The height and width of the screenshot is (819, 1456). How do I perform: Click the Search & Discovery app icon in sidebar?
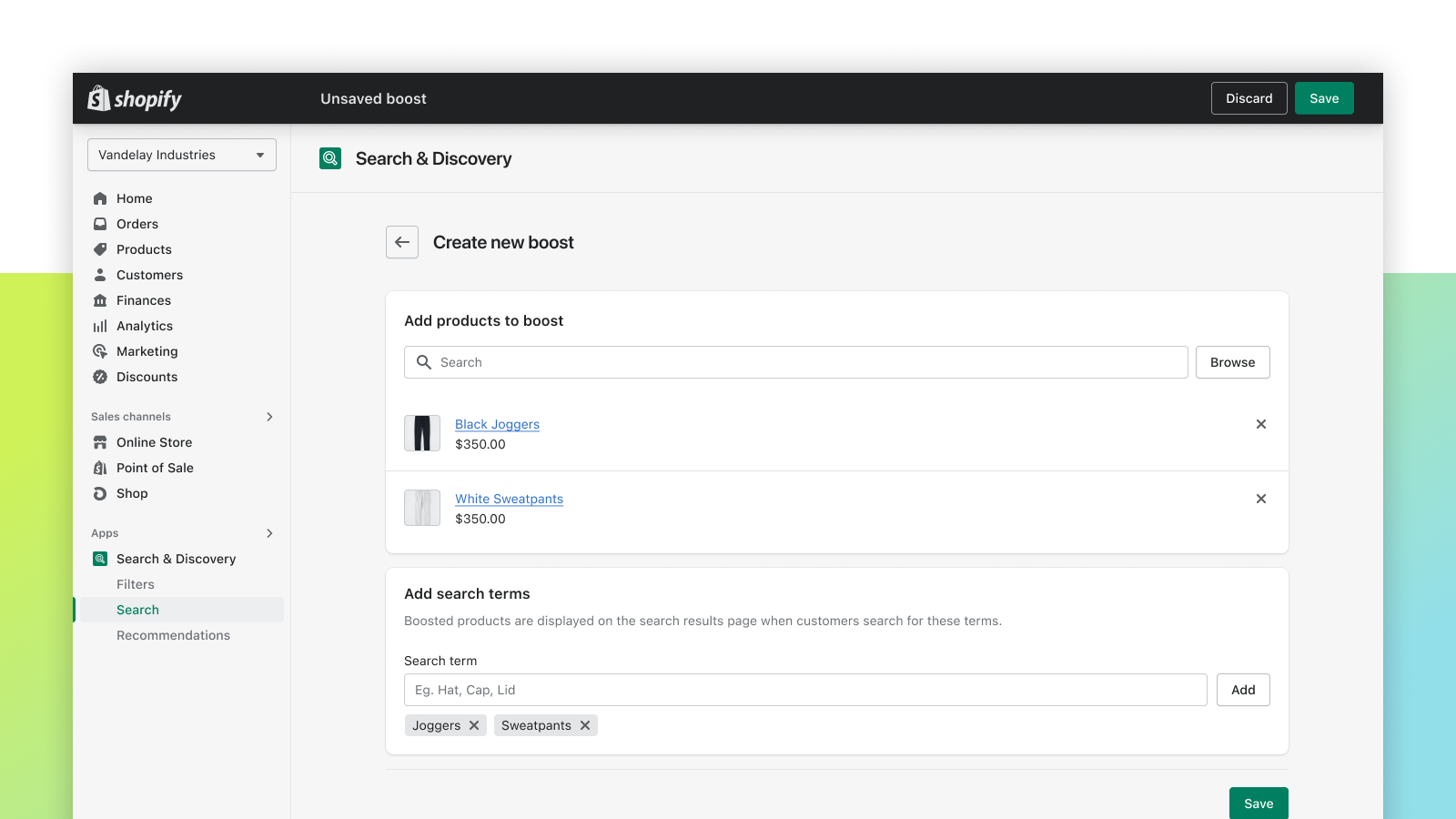click(x=100, y=559)
